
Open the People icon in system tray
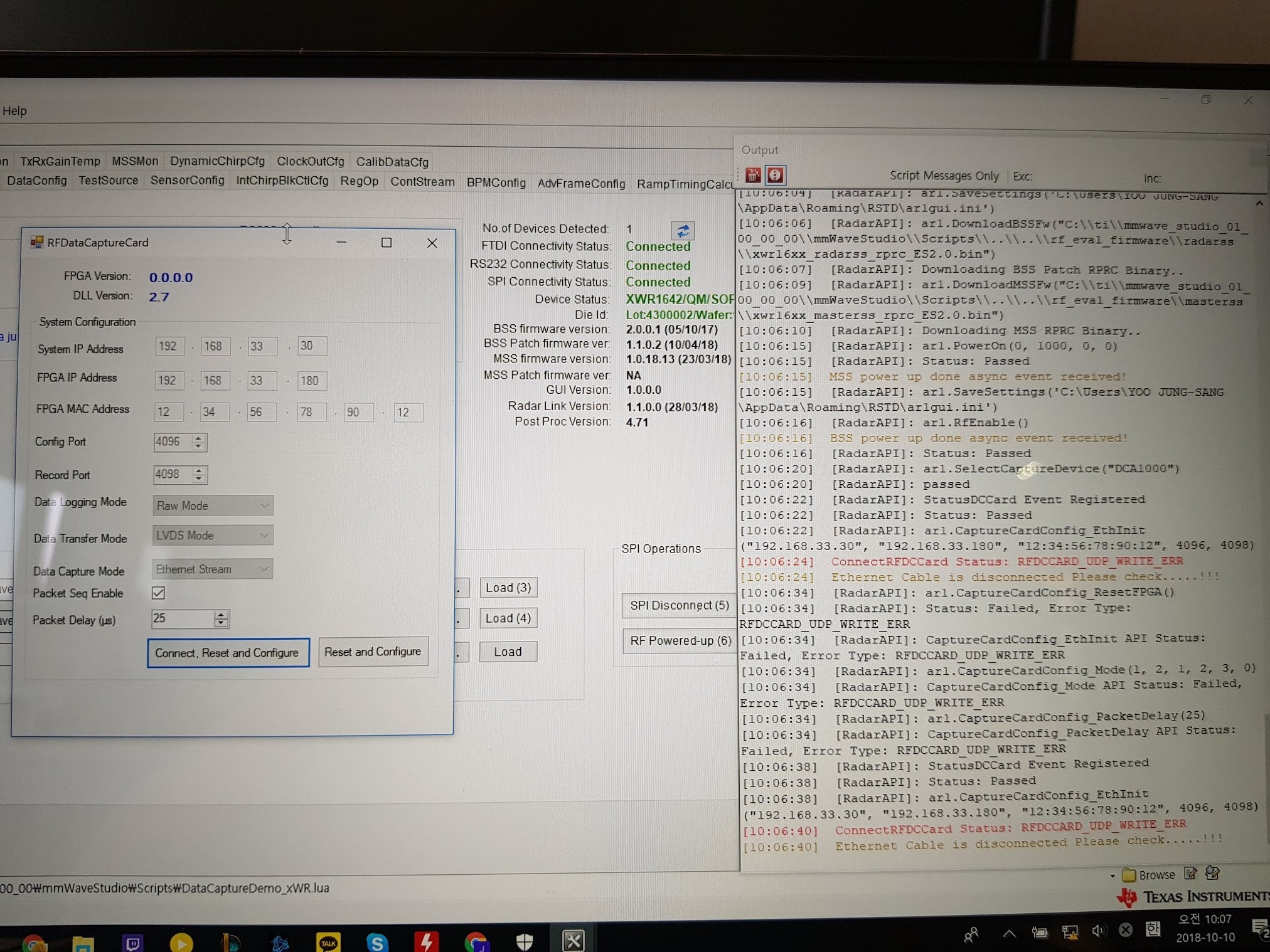coord(972,934)
